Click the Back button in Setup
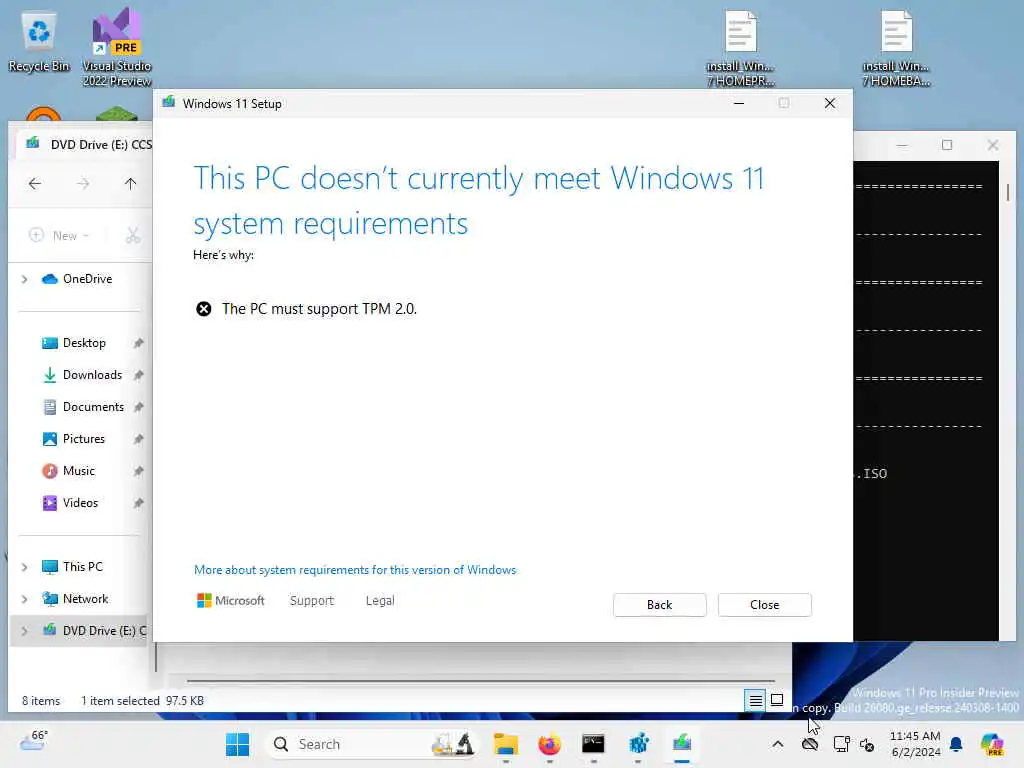Image resolution: width=1024 pixels, height=768 pixels. tap(660, 605)
